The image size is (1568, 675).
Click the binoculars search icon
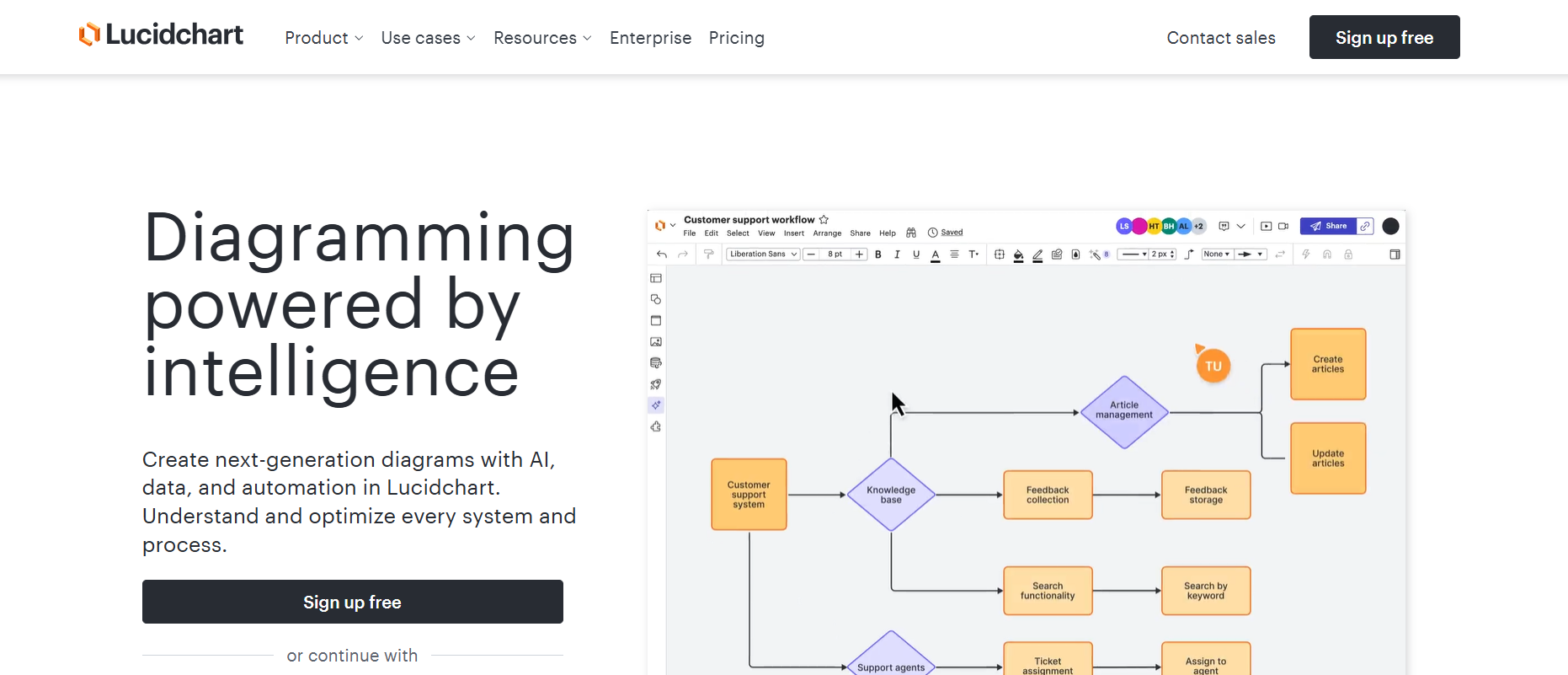[911, 233]
